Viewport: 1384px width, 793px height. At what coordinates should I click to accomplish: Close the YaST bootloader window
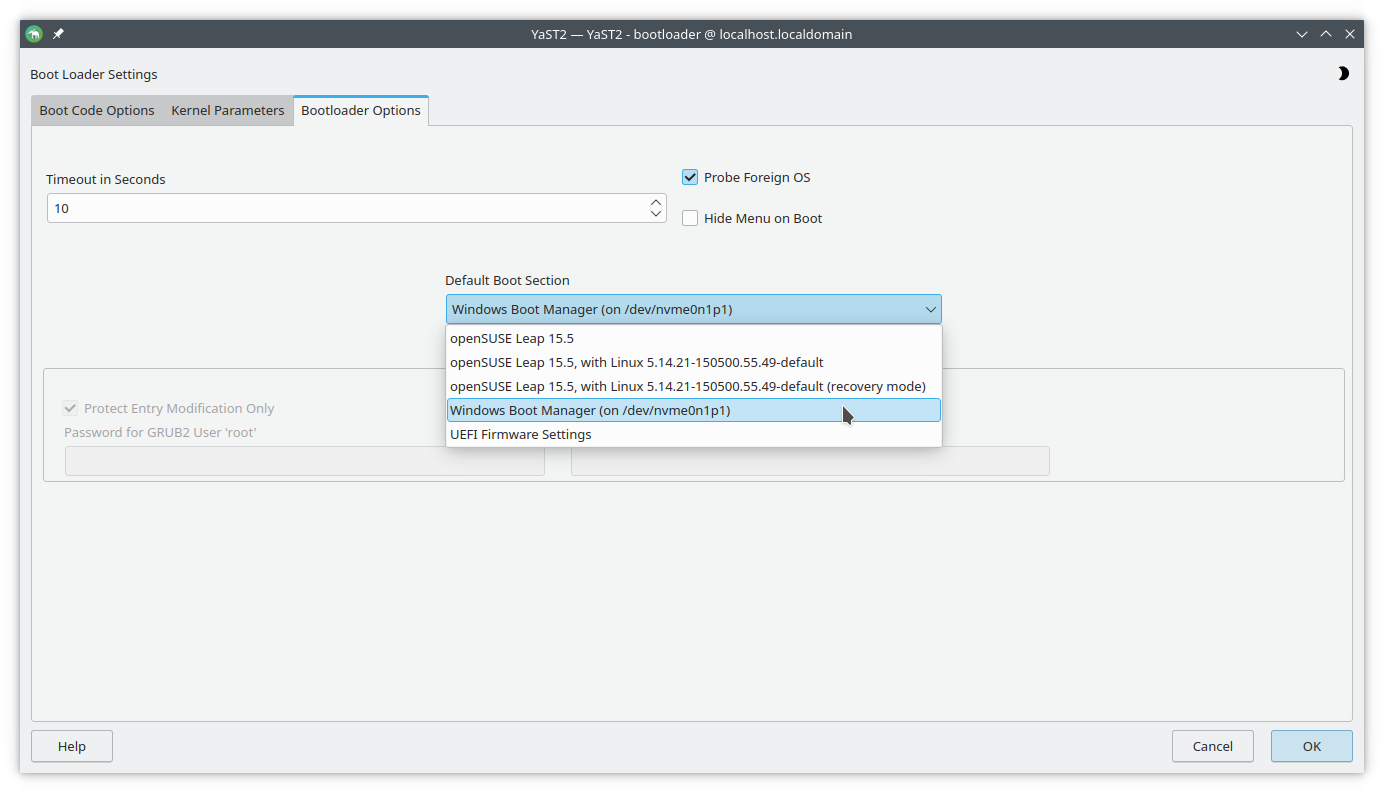(x=1350, y=34)
